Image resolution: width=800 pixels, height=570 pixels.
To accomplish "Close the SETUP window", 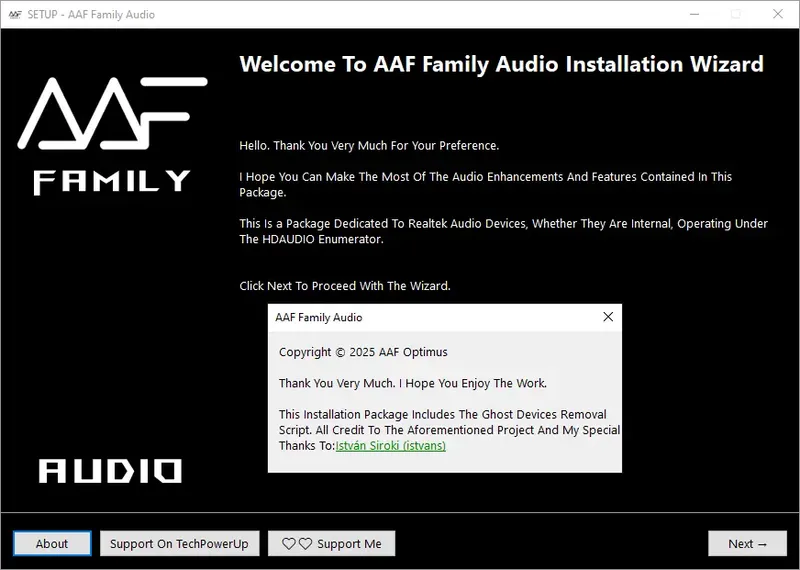I will [x=778, y=14].
